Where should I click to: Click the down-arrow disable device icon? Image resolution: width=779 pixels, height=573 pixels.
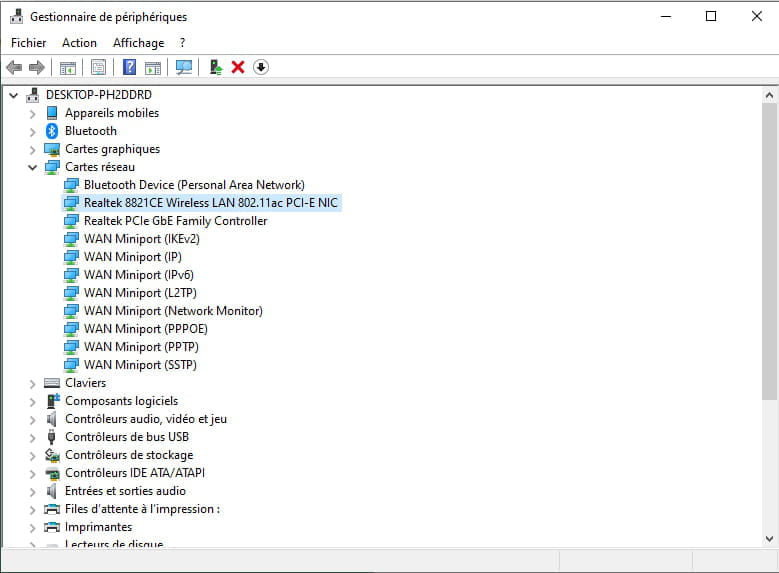[x=261, y=67]
